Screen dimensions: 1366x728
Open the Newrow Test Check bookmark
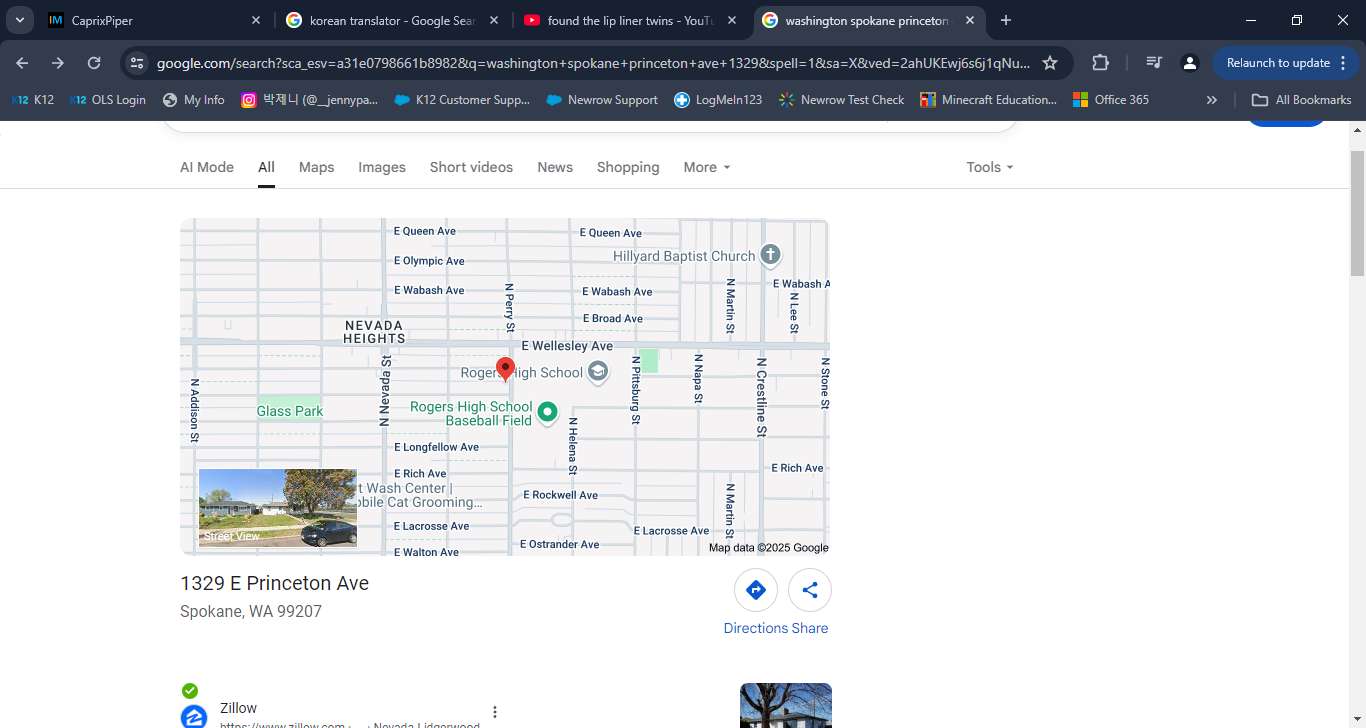841,100
